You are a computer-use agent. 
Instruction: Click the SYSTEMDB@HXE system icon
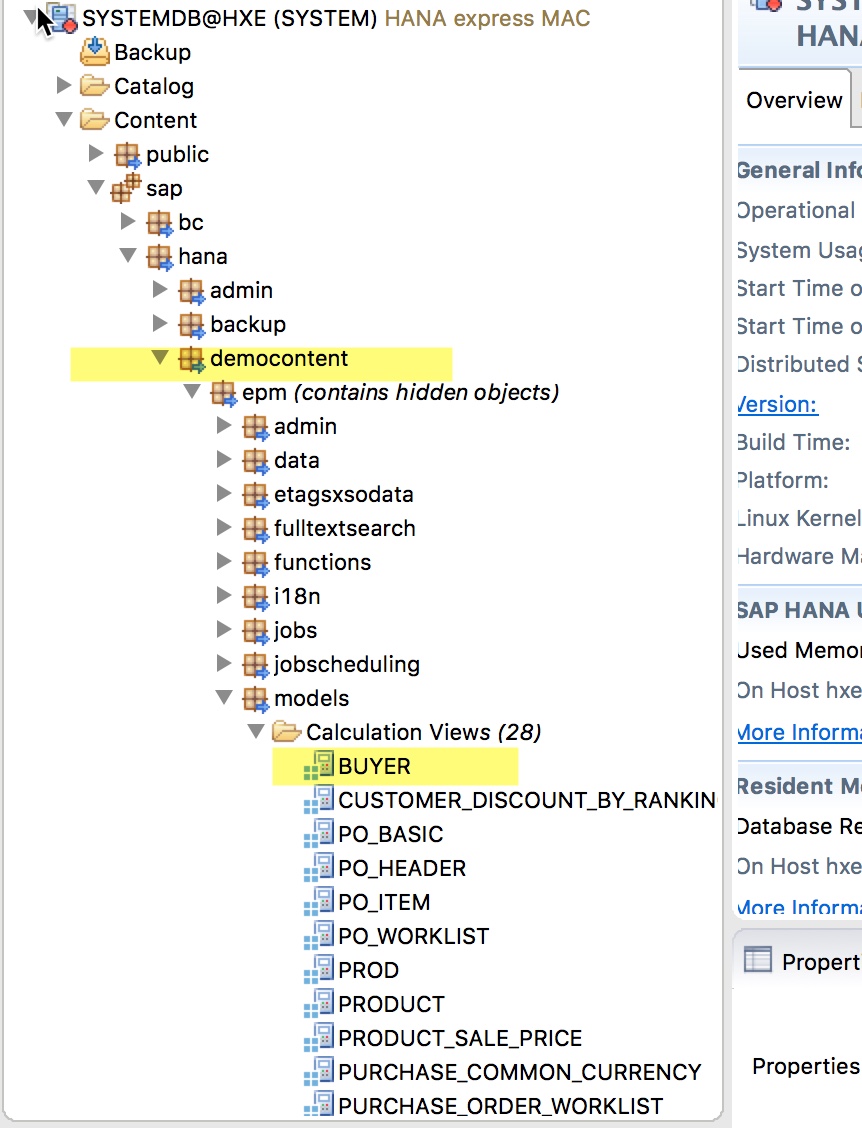(x=62, y=18)
